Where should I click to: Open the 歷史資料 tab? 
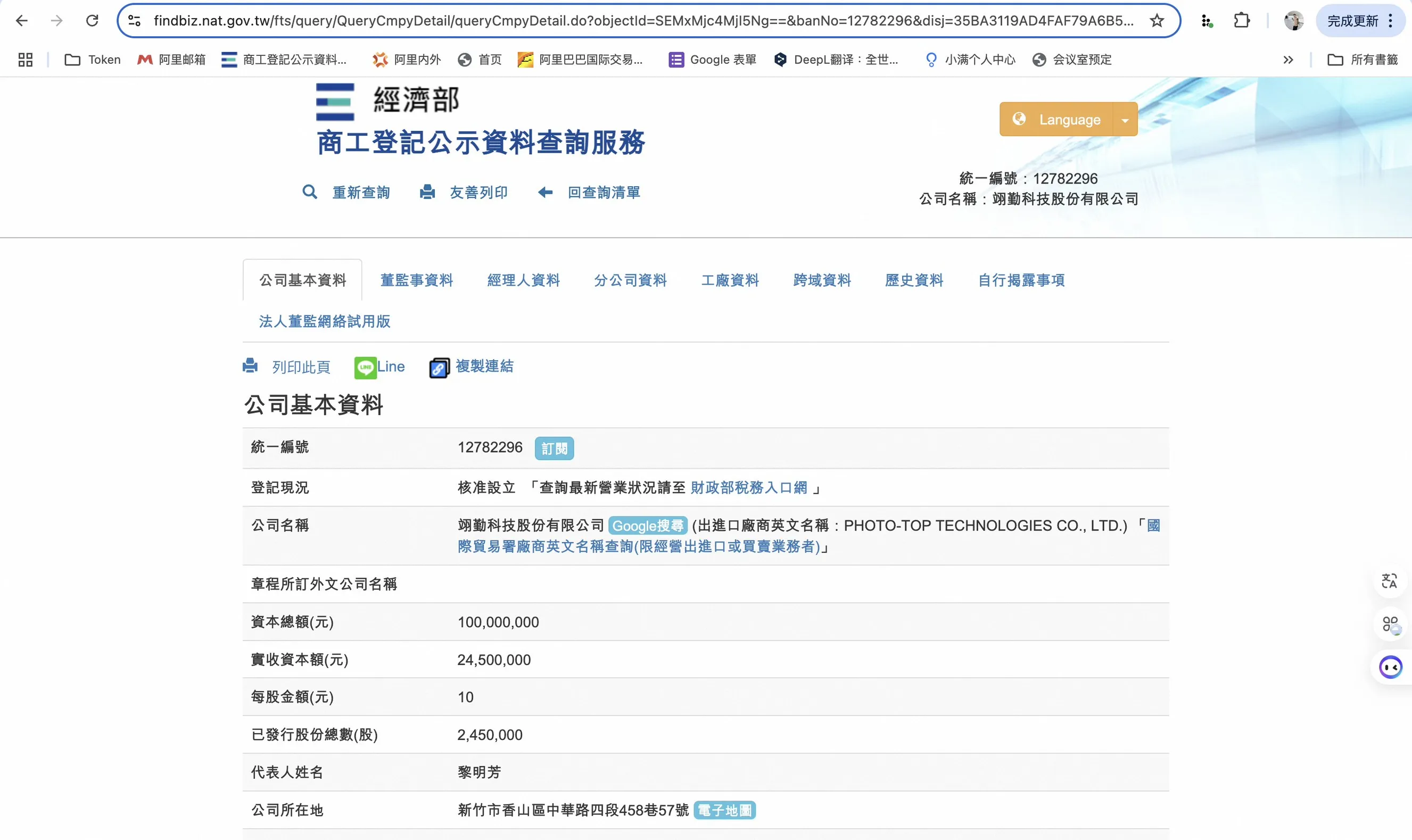pos(914,280)
